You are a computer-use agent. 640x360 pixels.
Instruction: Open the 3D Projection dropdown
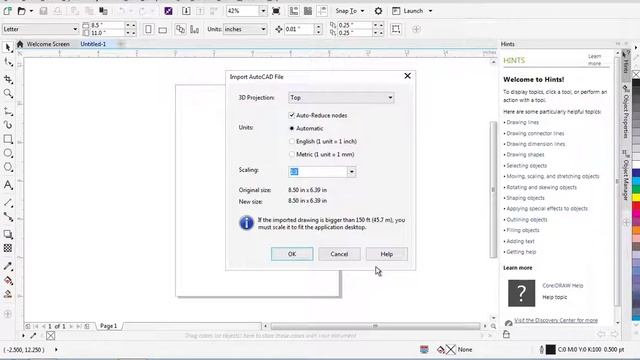point(341,98)
